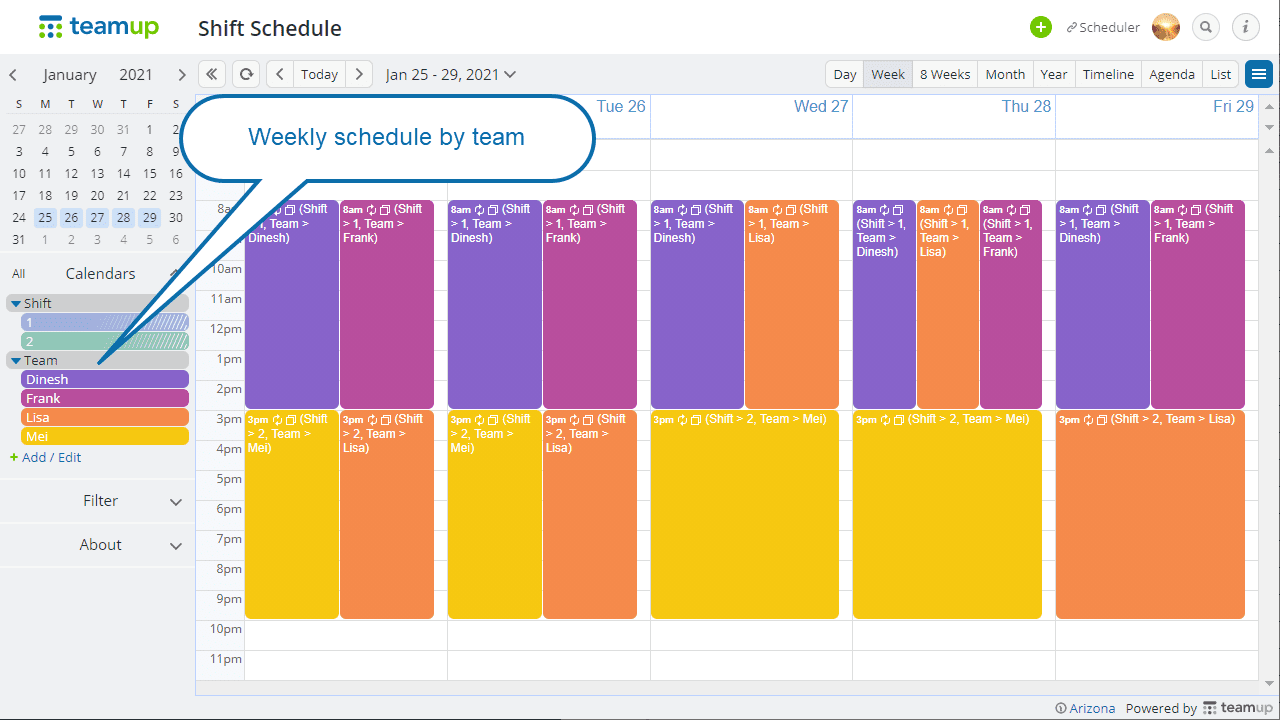
Task: Go to next week arrow in toolbar
Action: pyautogui.click(x=360, y=74)
